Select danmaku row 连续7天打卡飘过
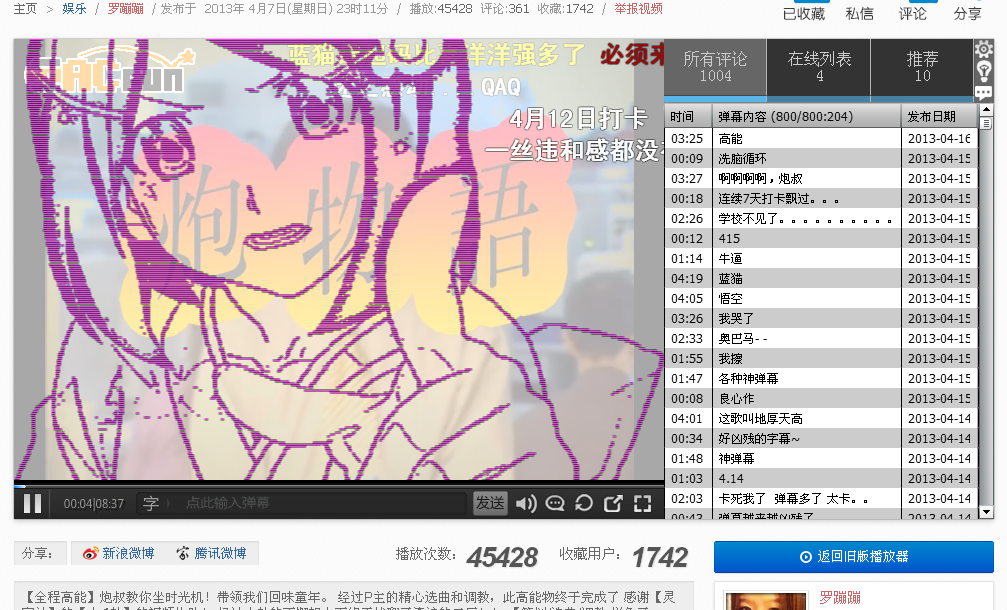This screenshot has height=610, width=1007. point(821,198)
